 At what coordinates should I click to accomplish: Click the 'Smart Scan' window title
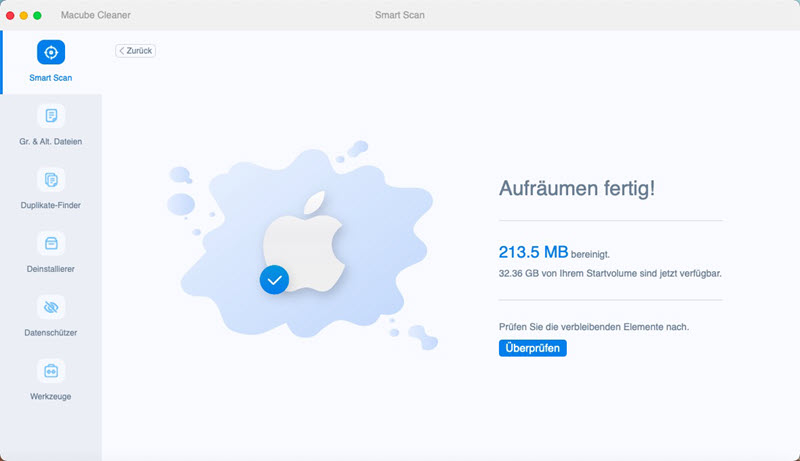tap(399, 15)
